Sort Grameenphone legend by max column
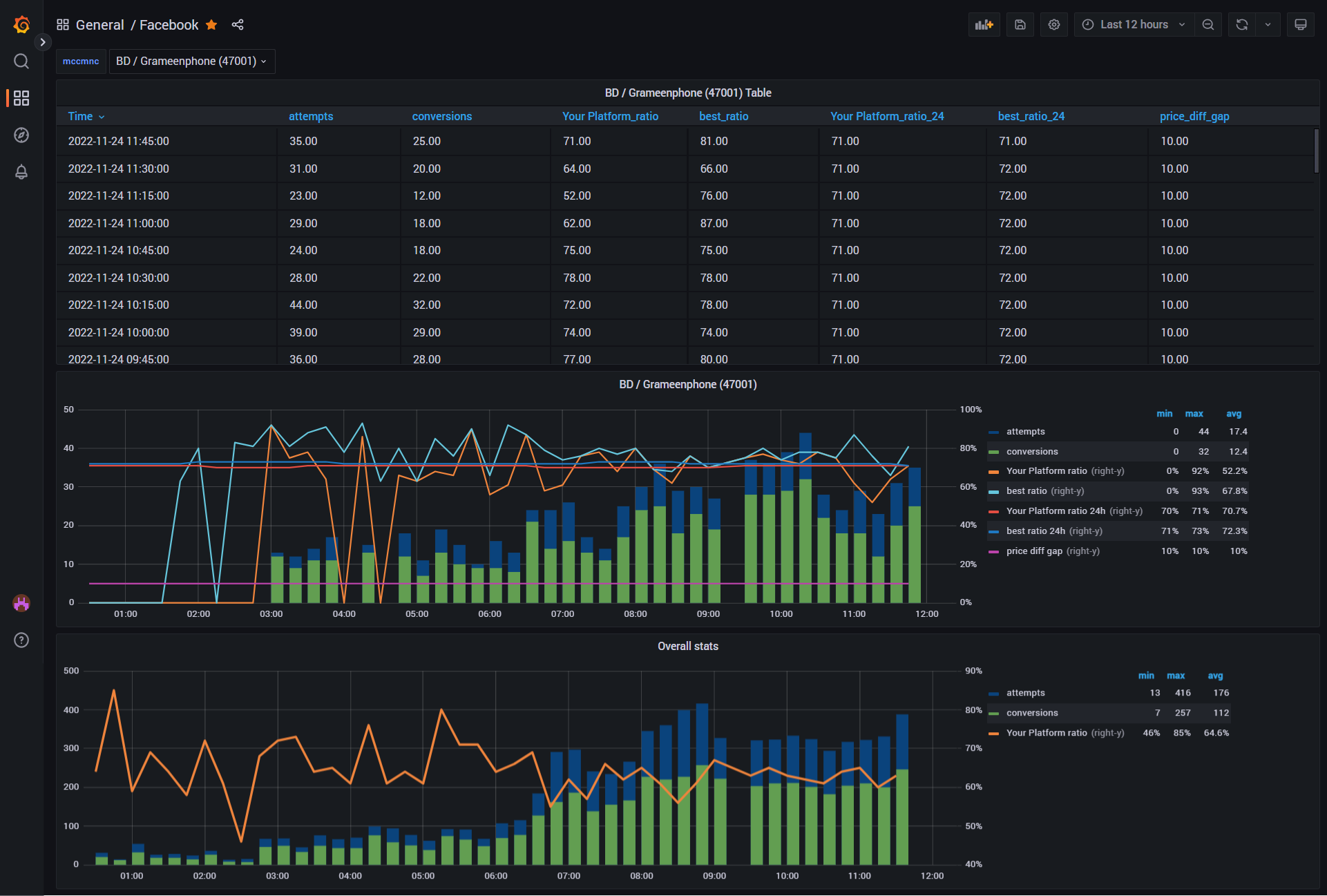 (x=1194, y=413)
